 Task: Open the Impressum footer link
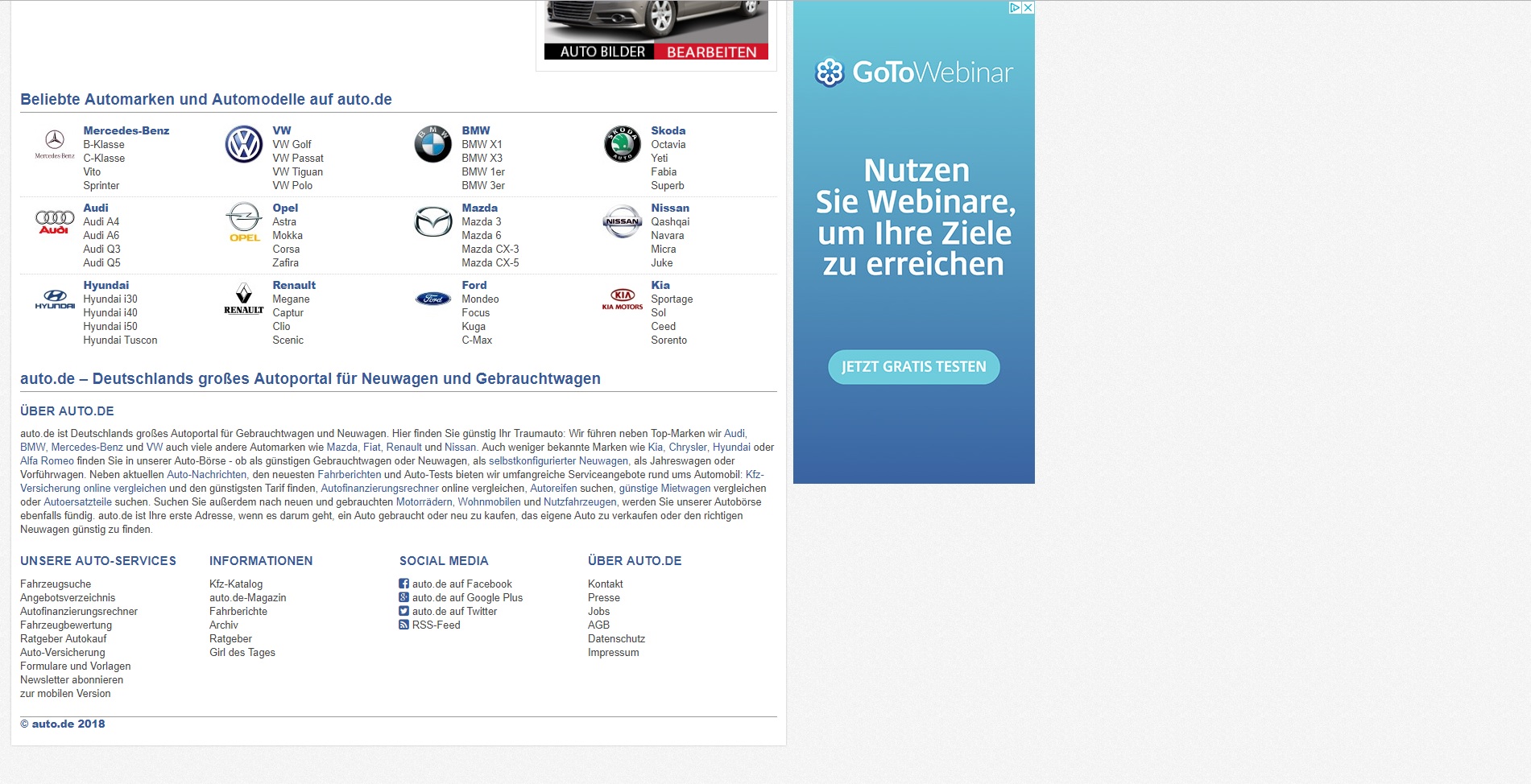[614, 652]
